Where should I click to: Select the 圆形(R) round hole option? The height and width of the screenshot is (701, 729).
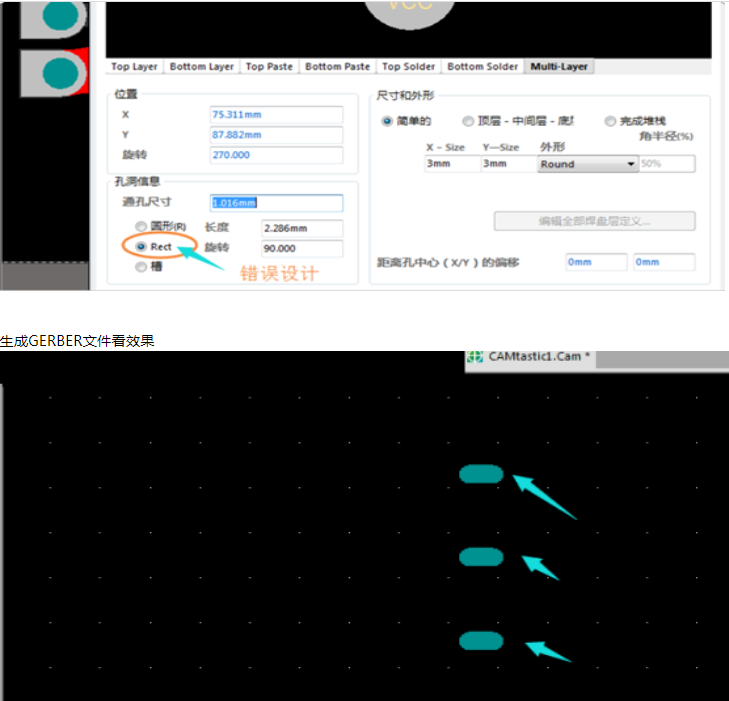click(x=141, y=227)
